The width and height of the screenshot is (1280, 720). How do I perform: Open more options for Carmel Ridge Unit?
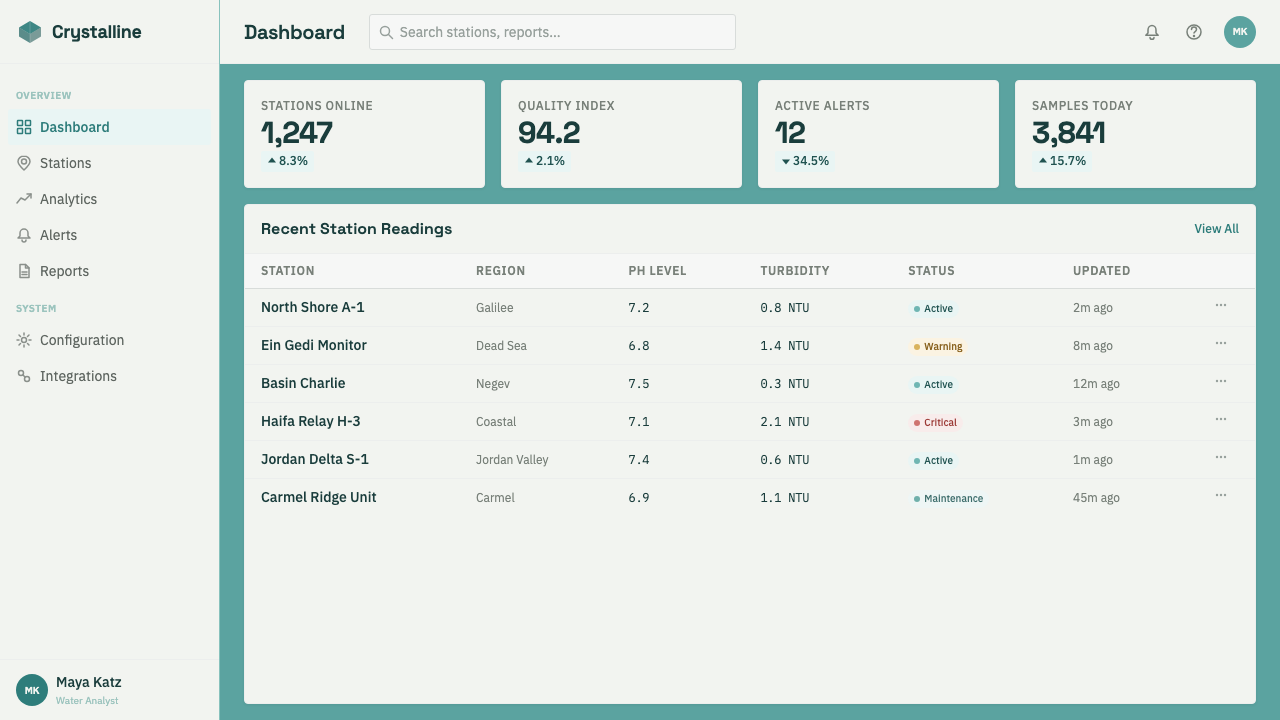(x=1221, y=496)
